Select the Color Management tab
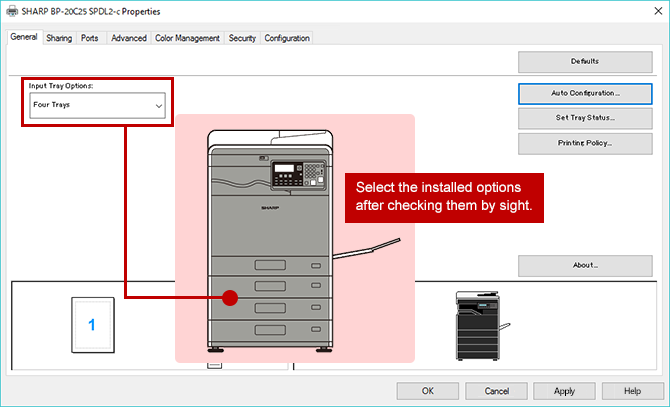The image size is (670, 407). tap(187, 38)
